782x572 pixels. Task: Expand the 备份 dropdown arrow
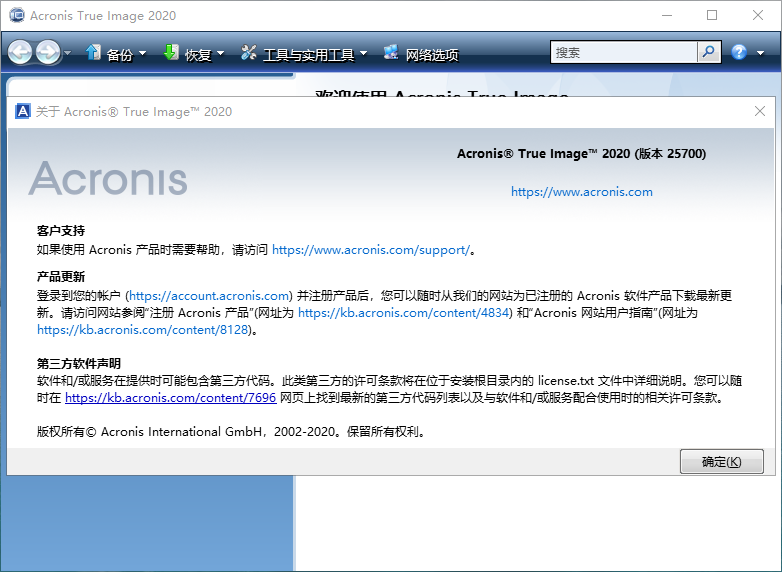(142, 54)
